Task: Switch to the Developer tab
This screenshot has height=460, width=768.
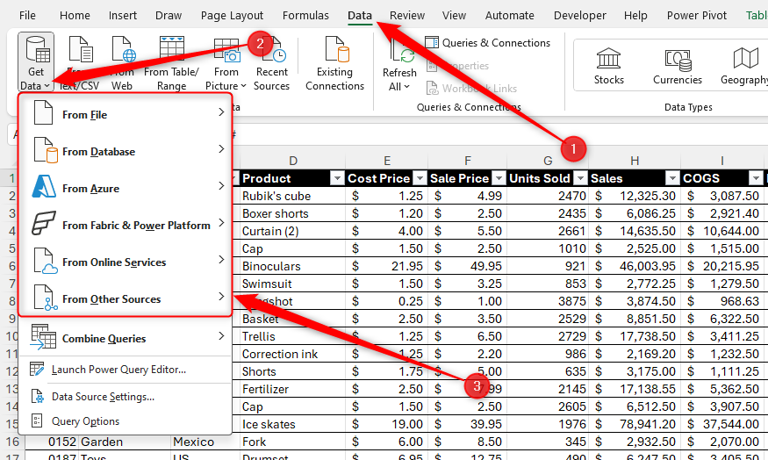Action: coord(580,15)
